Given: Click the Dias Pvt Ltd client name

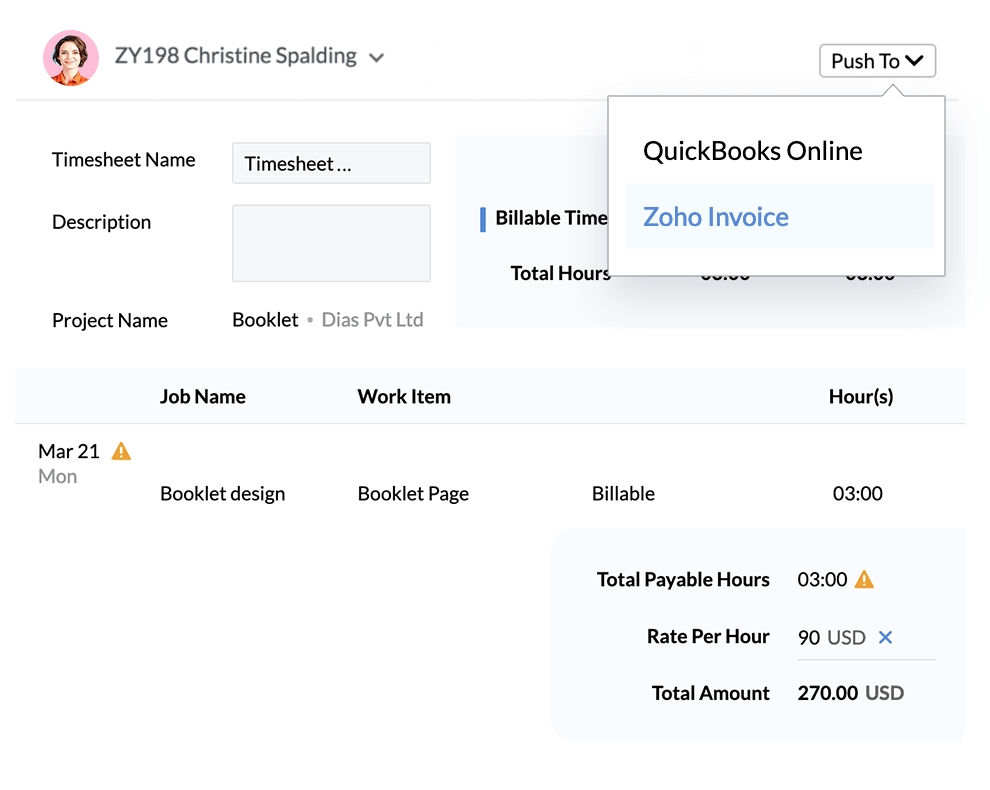Looking at the screenshot, I should point(373,320).
